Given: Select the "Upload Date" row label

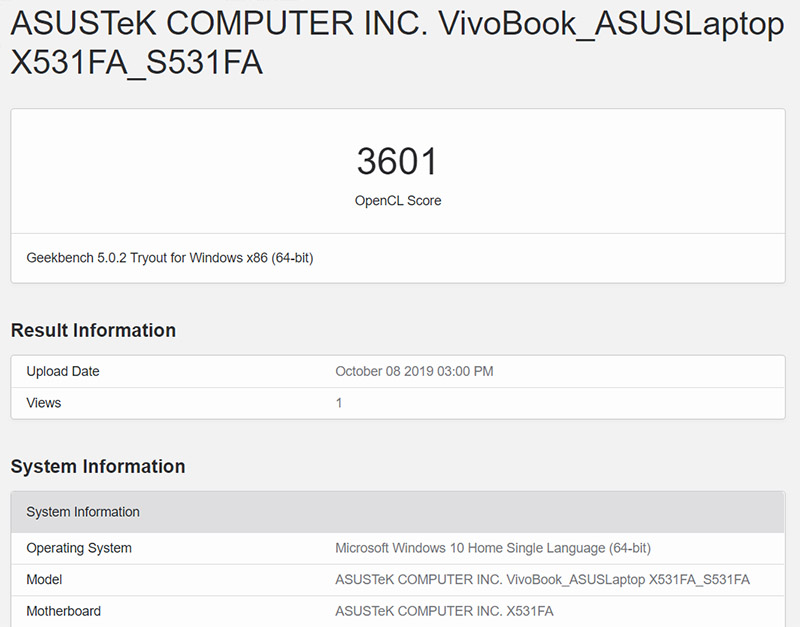Looking at the screenshot, I should coord(63,371).
